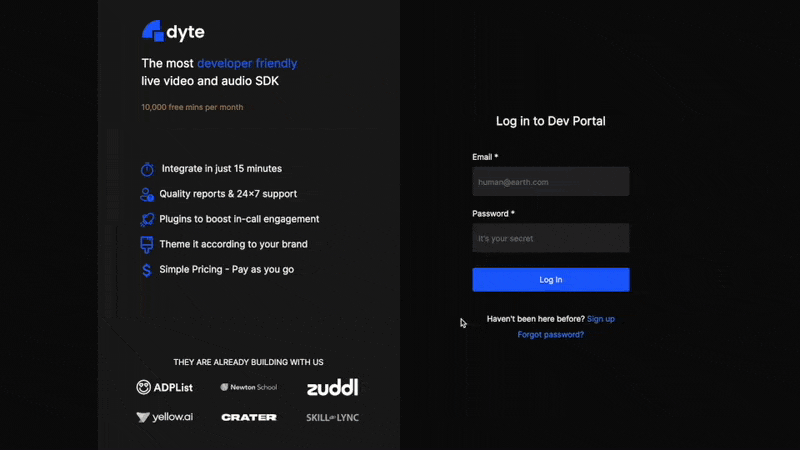
Task: Click the ADPList logo
Action: tap(165, 387)
